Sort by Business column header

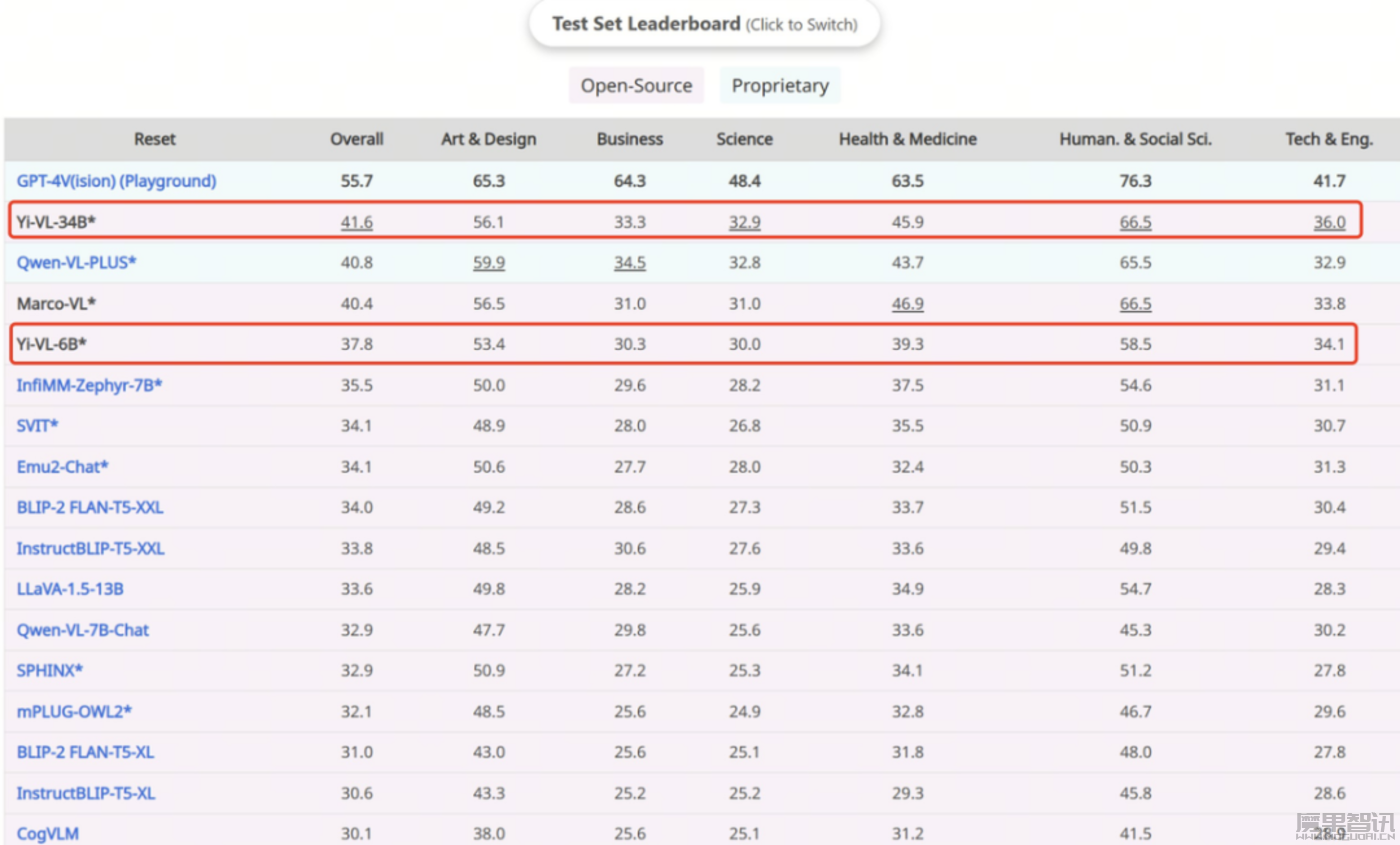point(630,140)
